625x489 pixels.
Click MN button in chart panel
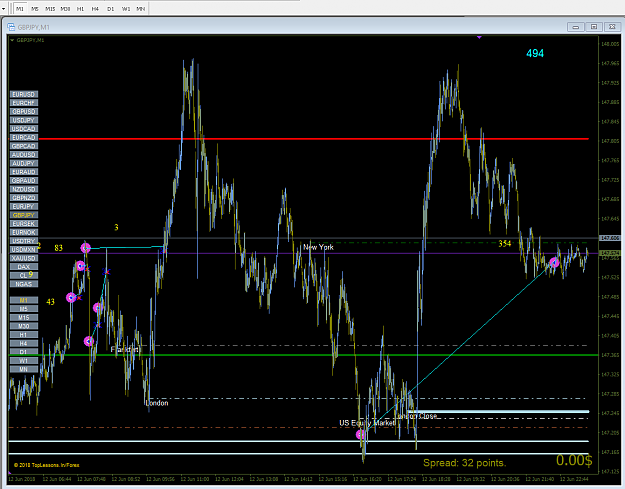[x=24, y=369]
